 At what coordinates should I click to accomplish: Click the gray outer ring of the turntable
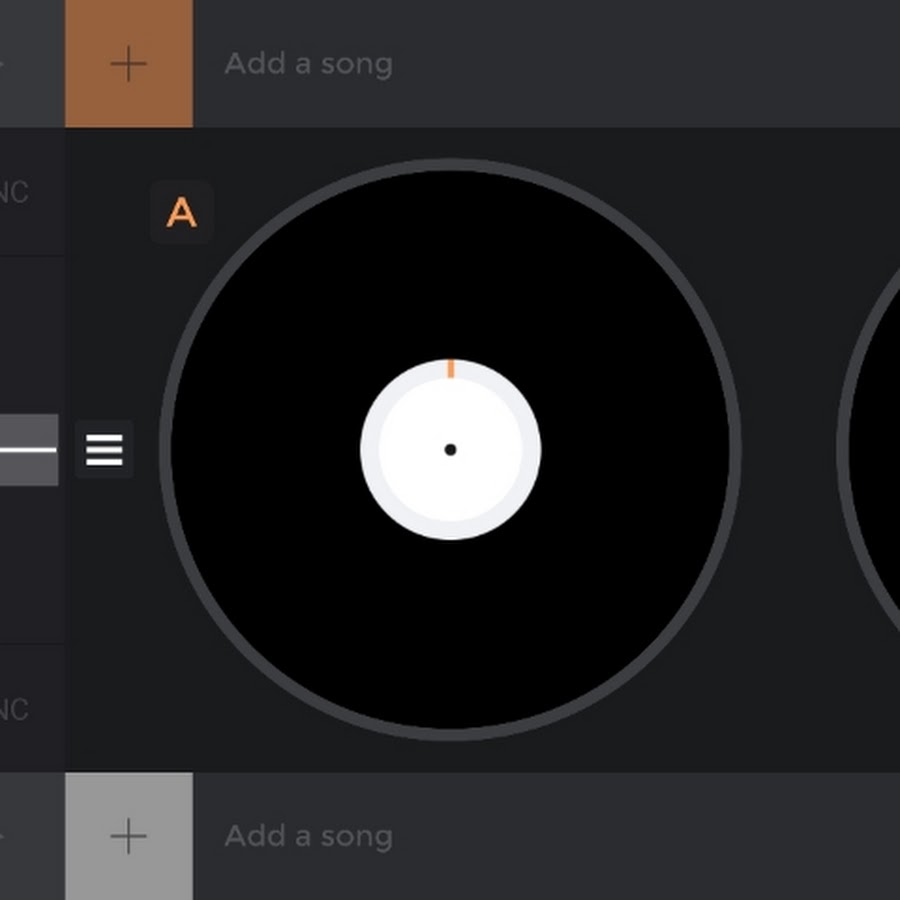(451, 164)
